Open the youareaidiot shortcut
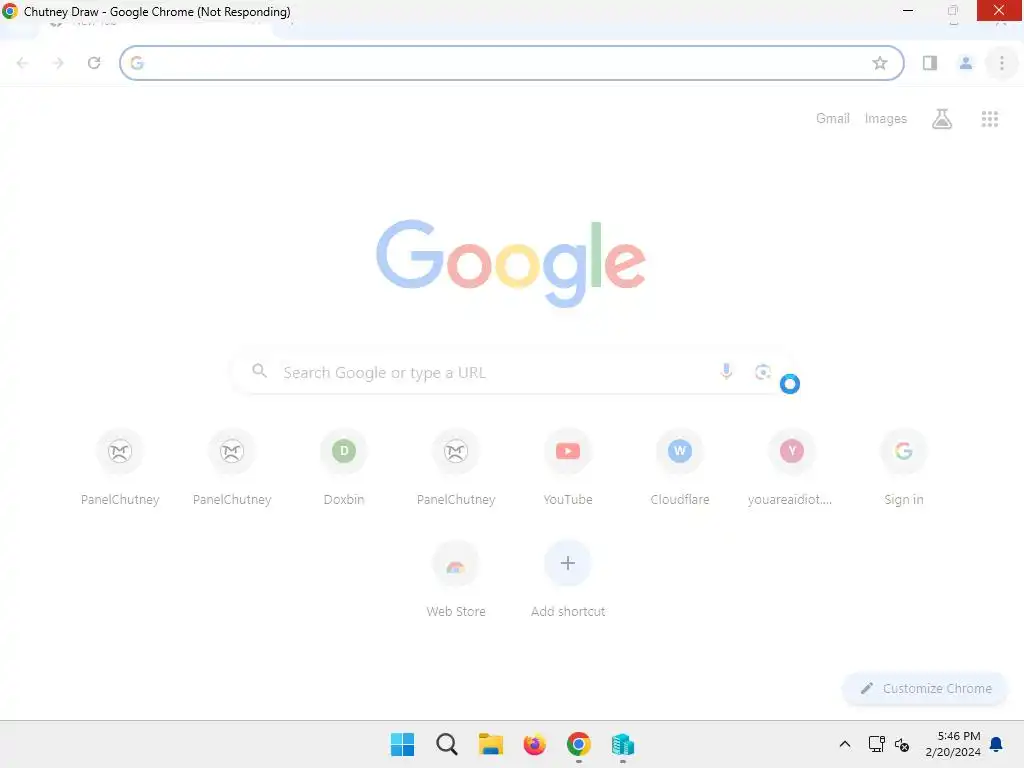Viewport: 1024px width, 768px height. click(792, 467)
